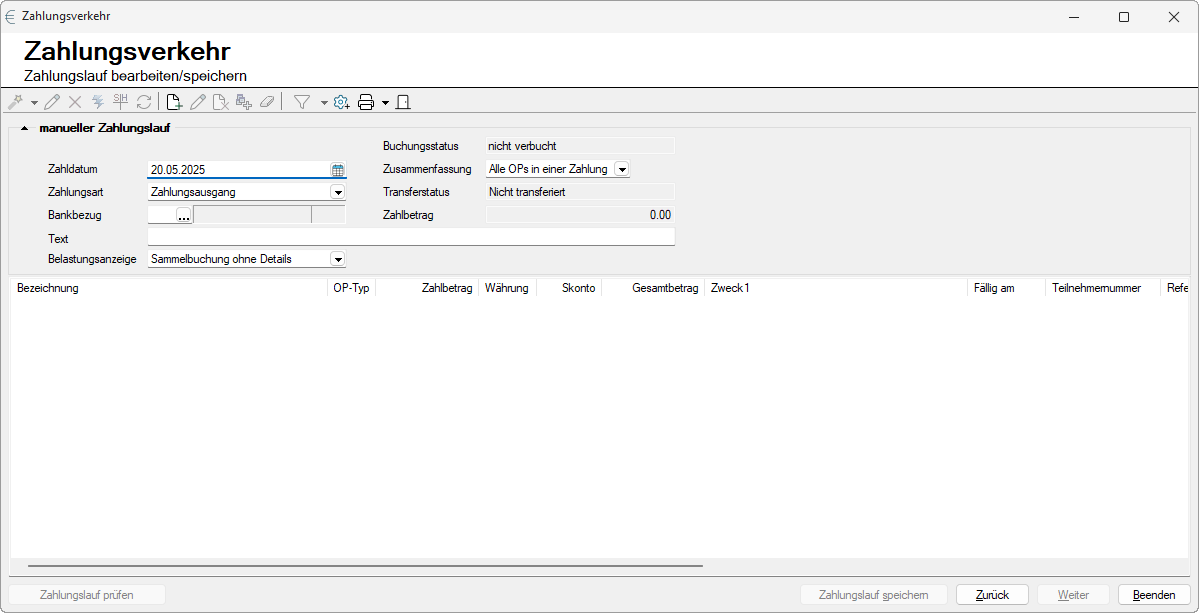This screenshot has height=613, width=1199.
Task: Open the Zahlungsart dropdown
Action: [338, 192]
